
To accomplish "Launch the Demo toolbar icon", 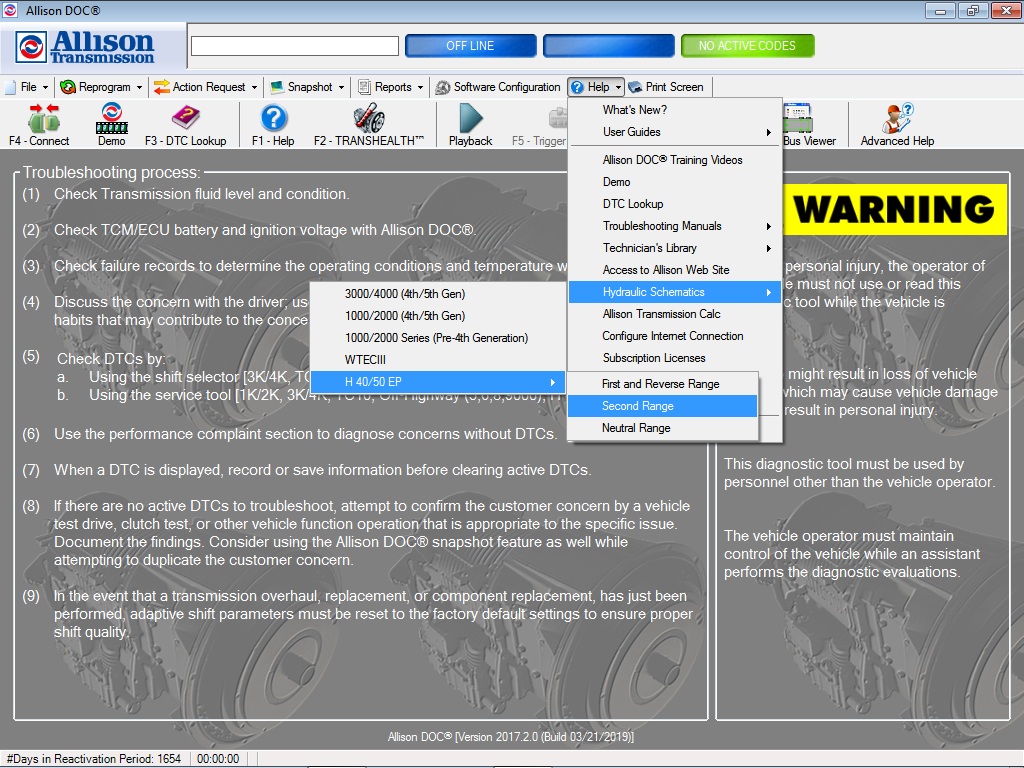I will (x=112, y=118).
